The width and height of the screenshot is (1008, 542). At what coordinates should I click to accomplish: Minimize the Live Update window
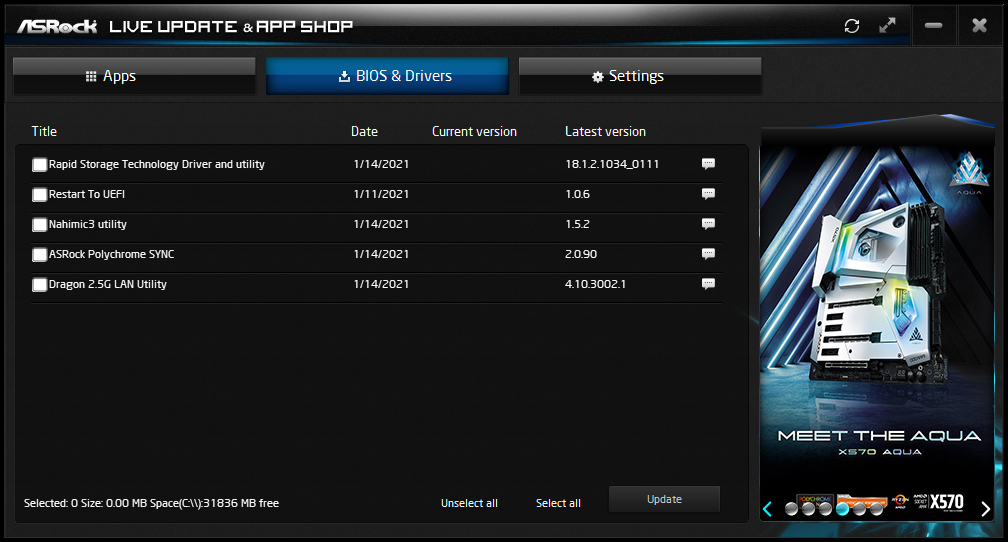[x=933, y=26]
